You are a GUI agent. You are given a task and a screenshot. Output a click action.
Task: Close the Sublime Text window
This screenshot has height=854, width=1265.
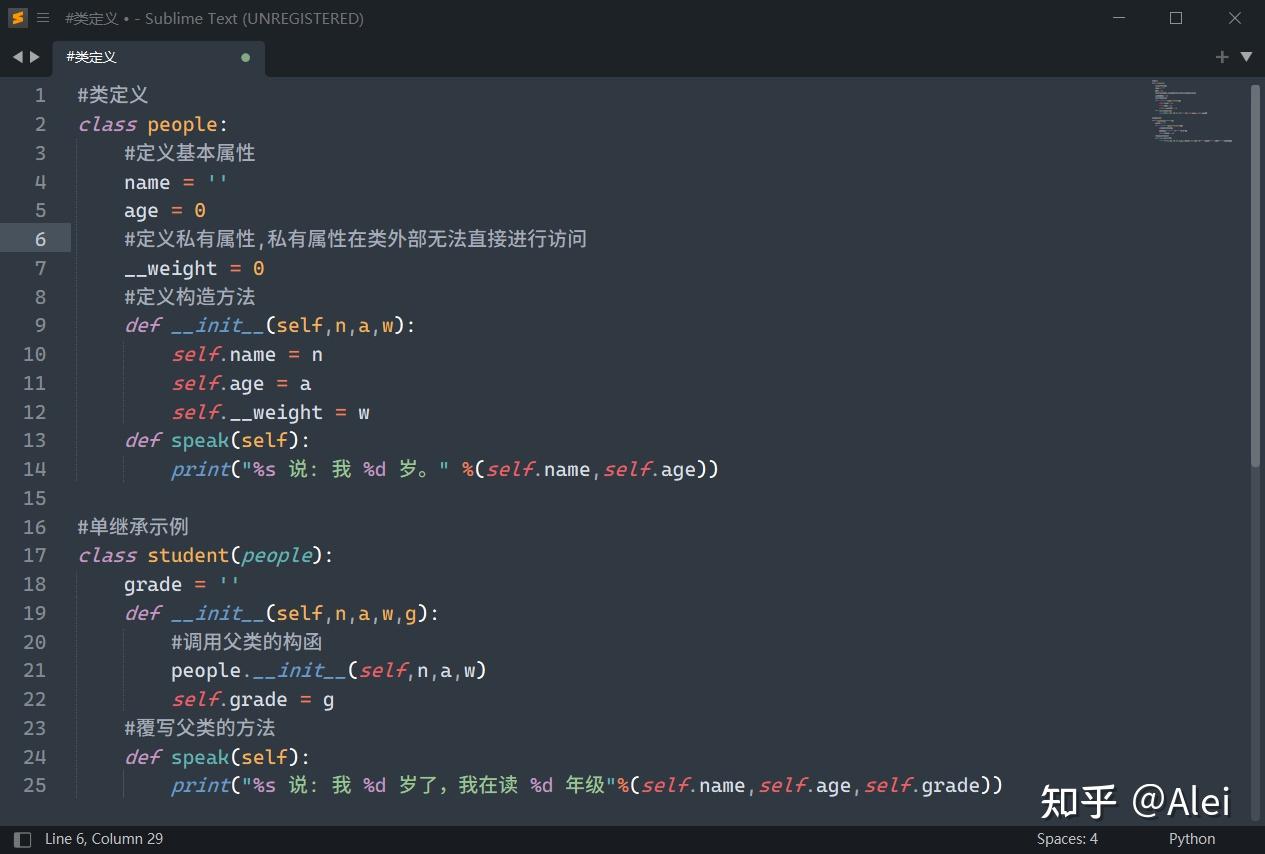point(1235,18)
